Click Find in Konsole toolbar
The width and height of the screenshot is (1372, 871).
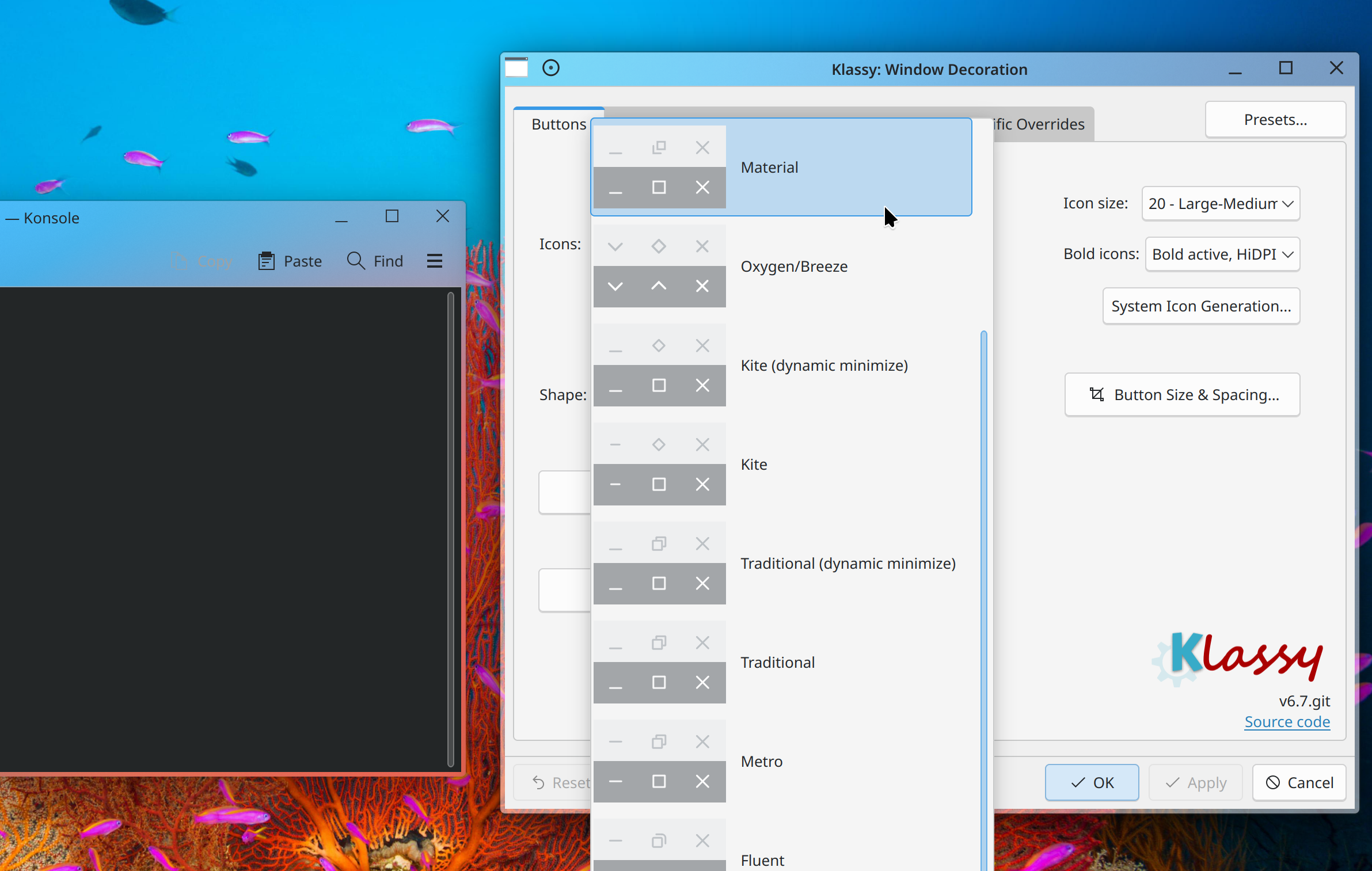[x=375, y=261]
